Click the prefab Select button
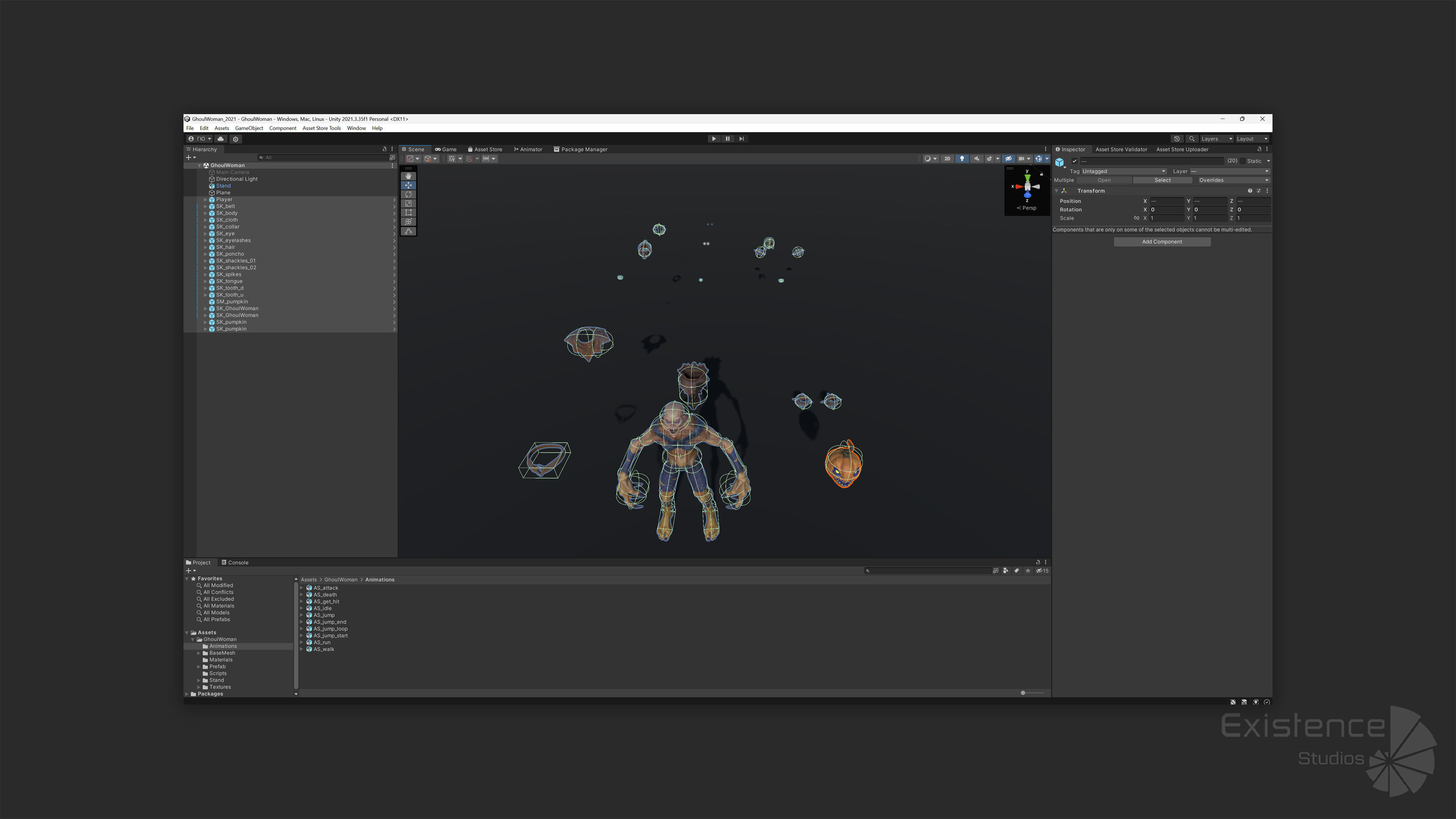Image resolution: width=1456 pixels, height=819 pixels. click(x=1162, y=180)
